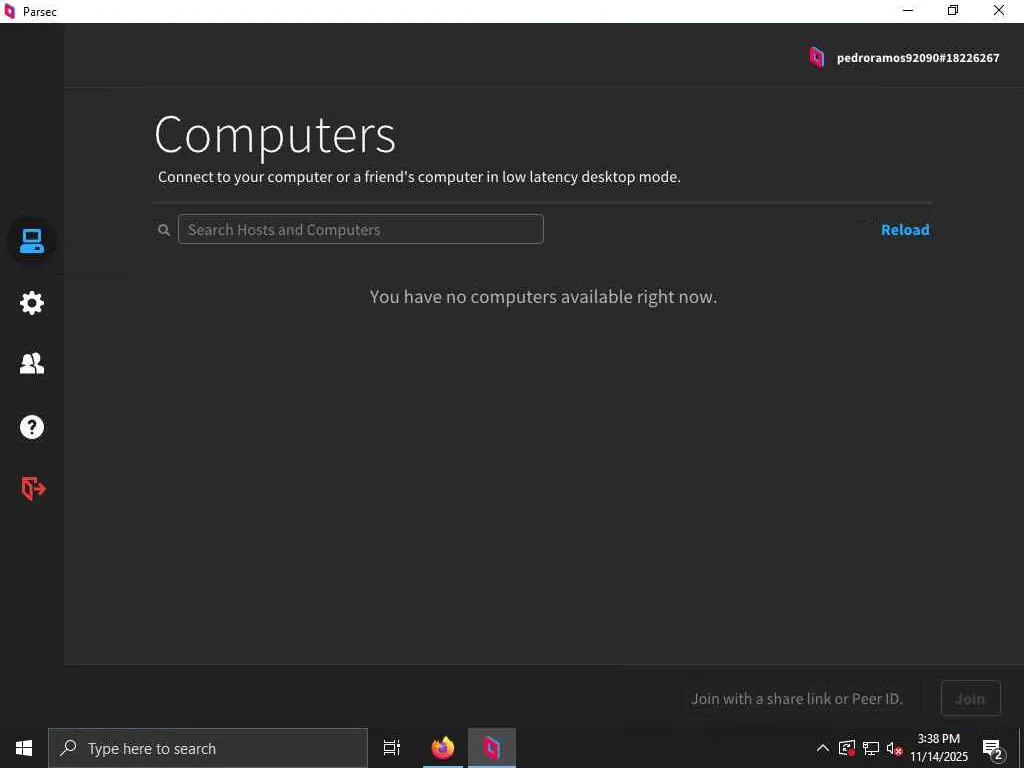Click the muted volume icon in the tray

(894, 749)
